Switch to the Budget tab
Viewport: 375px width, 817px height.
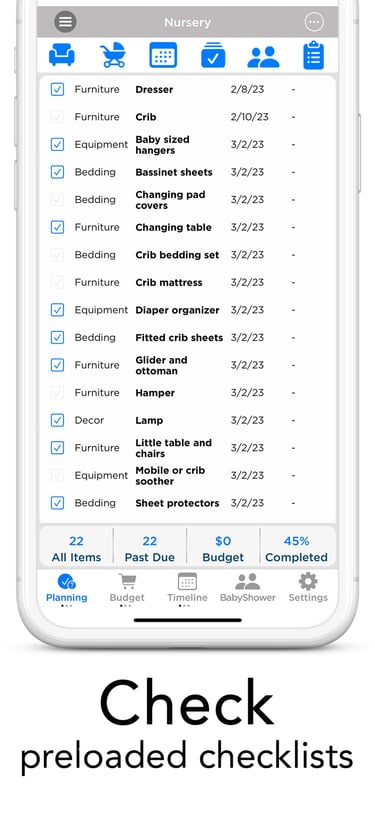coord(127,589)
